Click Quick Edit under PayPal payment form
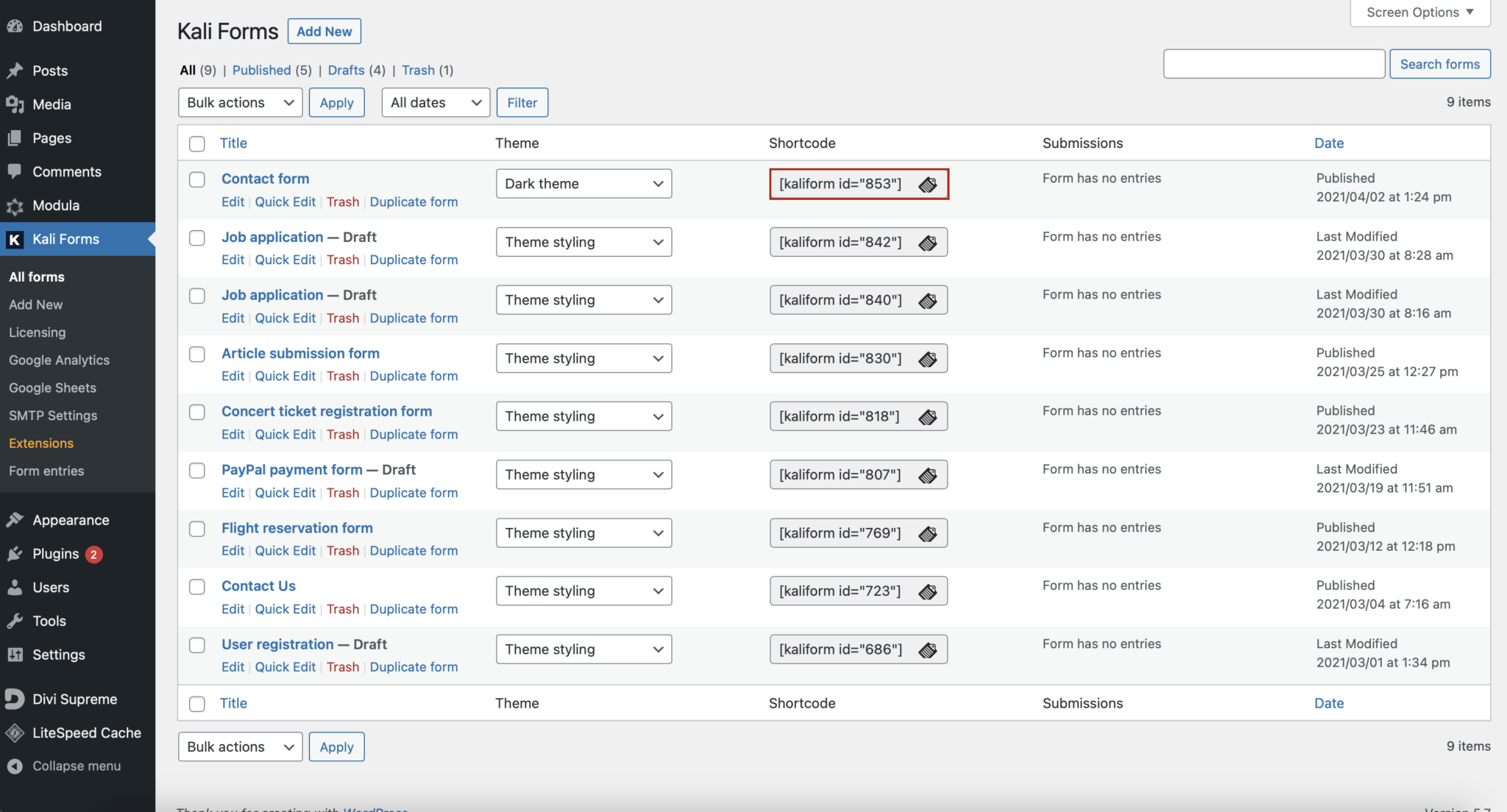This screenshot has height=812, width=1507. point(286,493)
